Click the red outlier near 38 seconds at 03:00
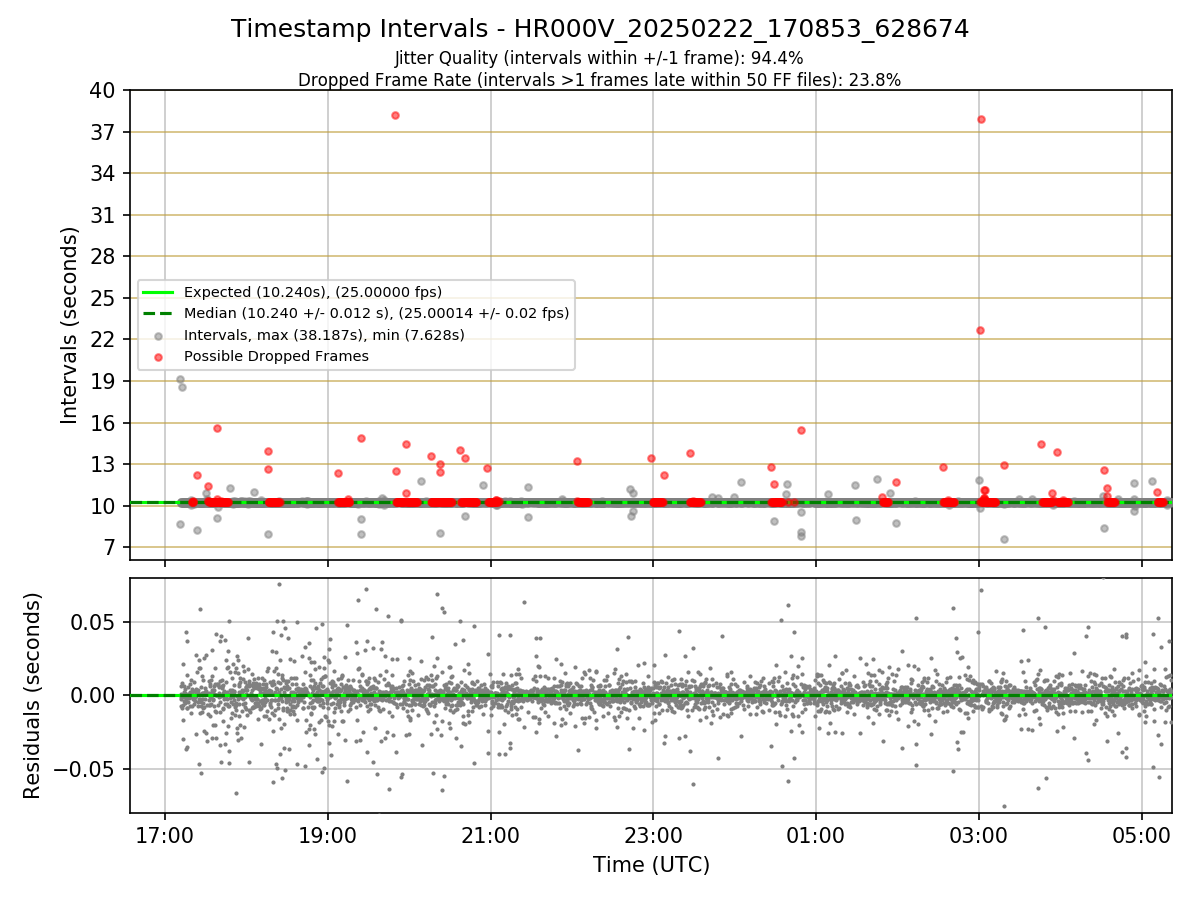1200x900 pixels. pyautogui.click(x=981, y=119)
